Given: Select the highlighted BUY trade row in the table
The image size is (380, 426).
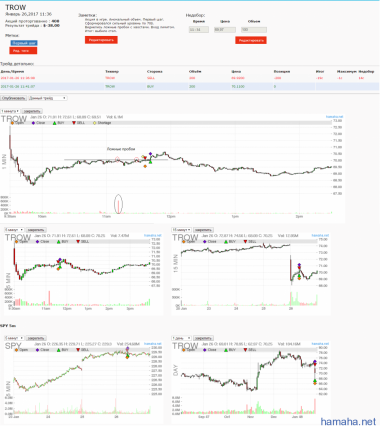Looking at the screenshot, I should (x=189, y=87).
